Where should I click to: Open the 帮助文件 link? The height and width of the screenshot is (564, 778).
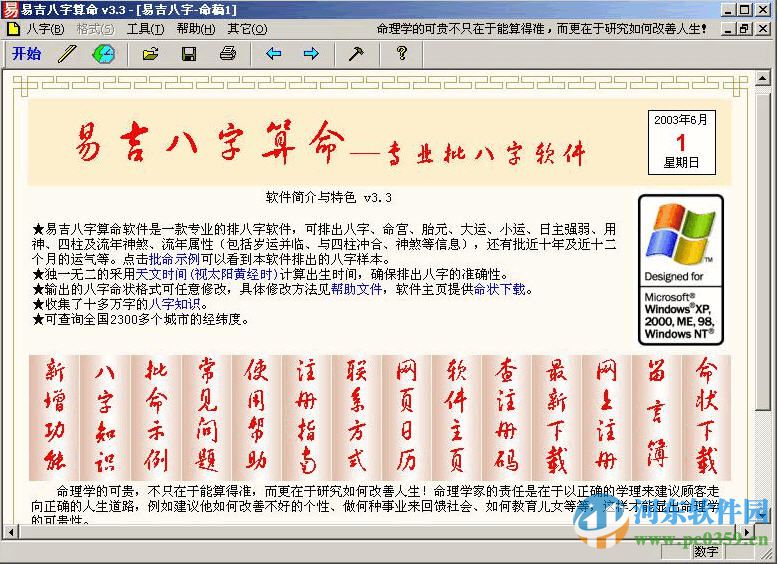356,289
